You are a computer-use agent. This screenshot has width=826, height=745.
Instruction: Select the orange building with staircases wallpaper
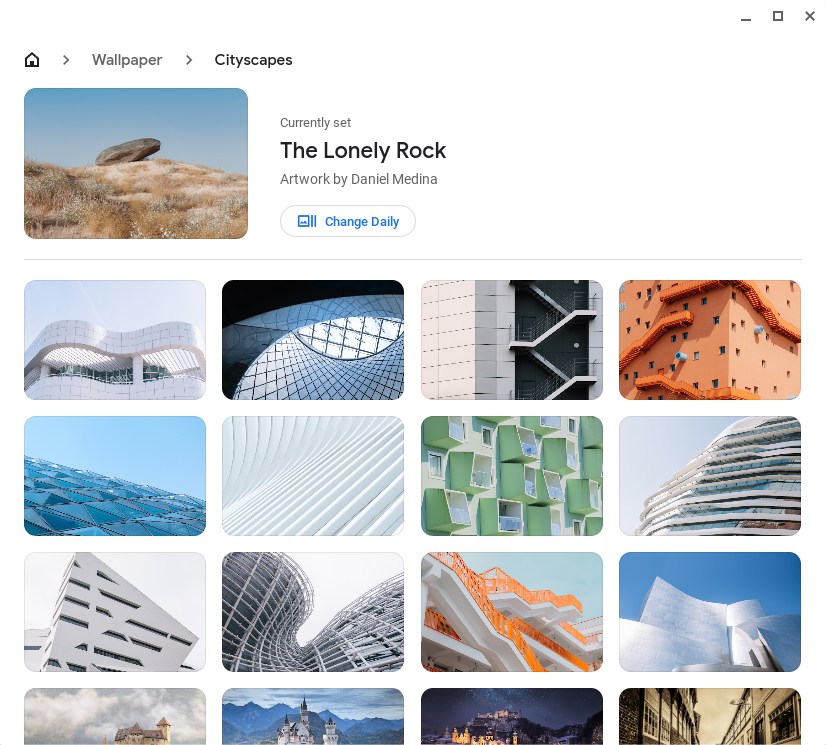(x=710, y=340)
